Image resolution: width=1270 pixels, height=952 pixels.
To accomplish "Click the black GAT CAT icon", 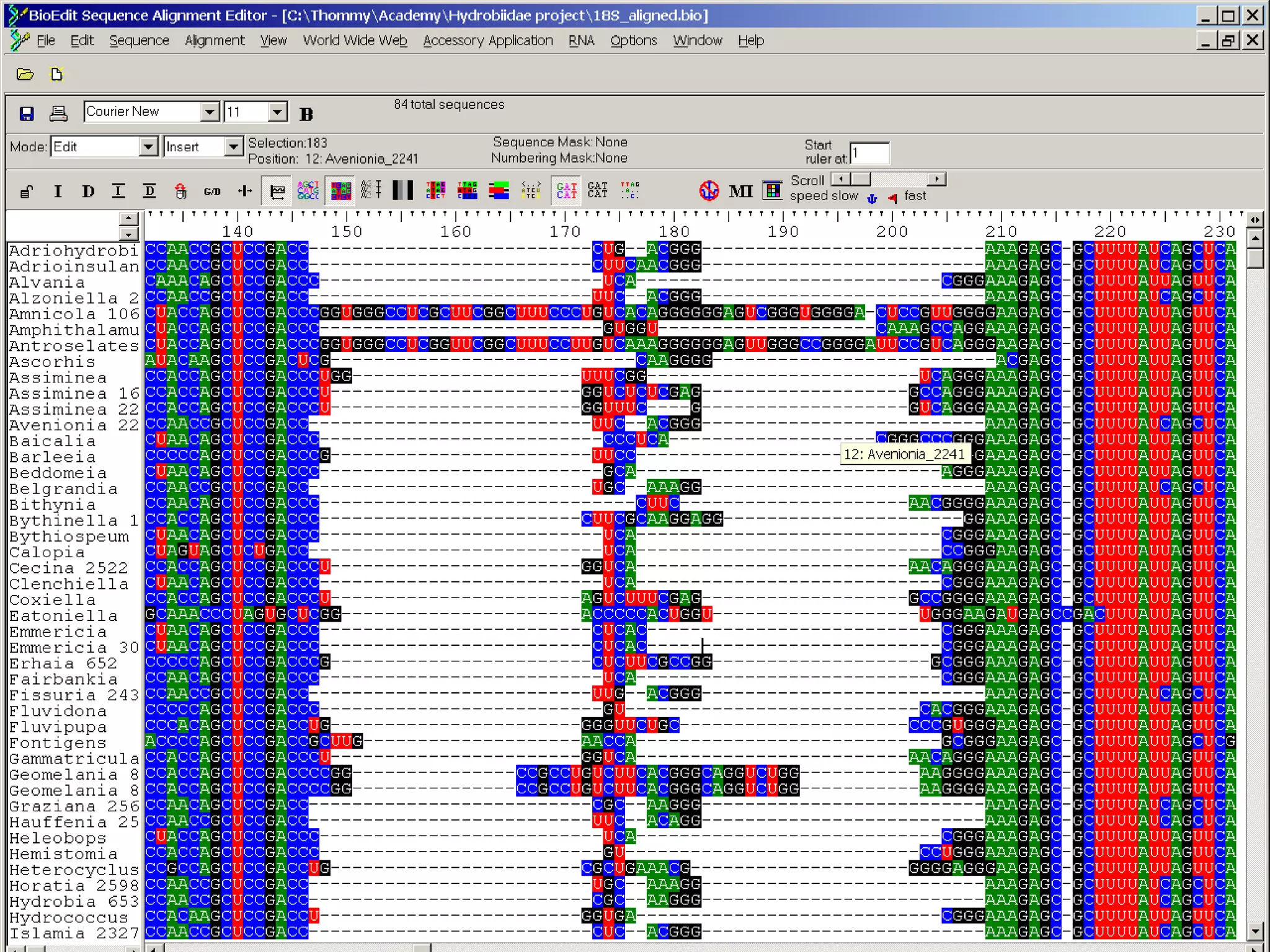I will click(598, 190).
